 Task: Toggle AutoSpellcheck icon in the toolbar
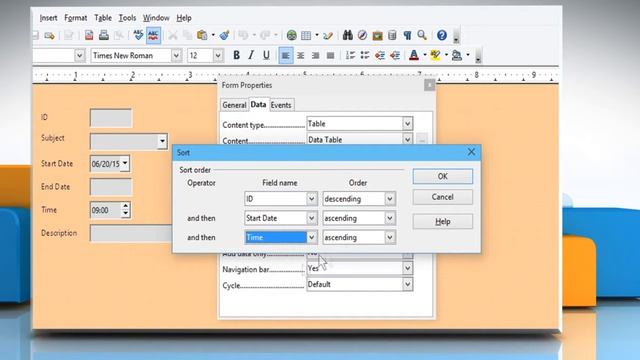(x=153, y=36)
